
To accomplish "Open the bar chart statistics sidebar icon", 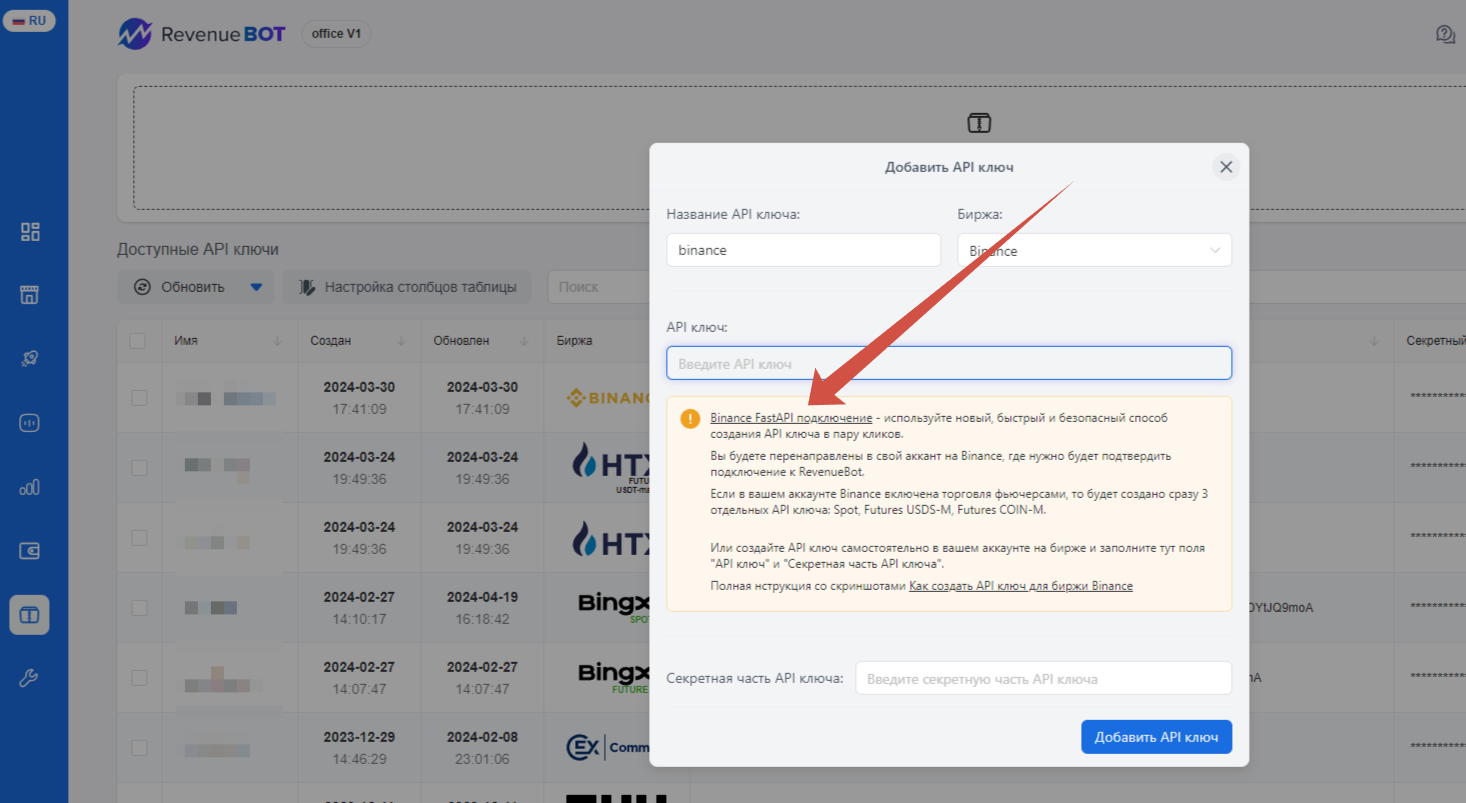I will pos(30,488).
